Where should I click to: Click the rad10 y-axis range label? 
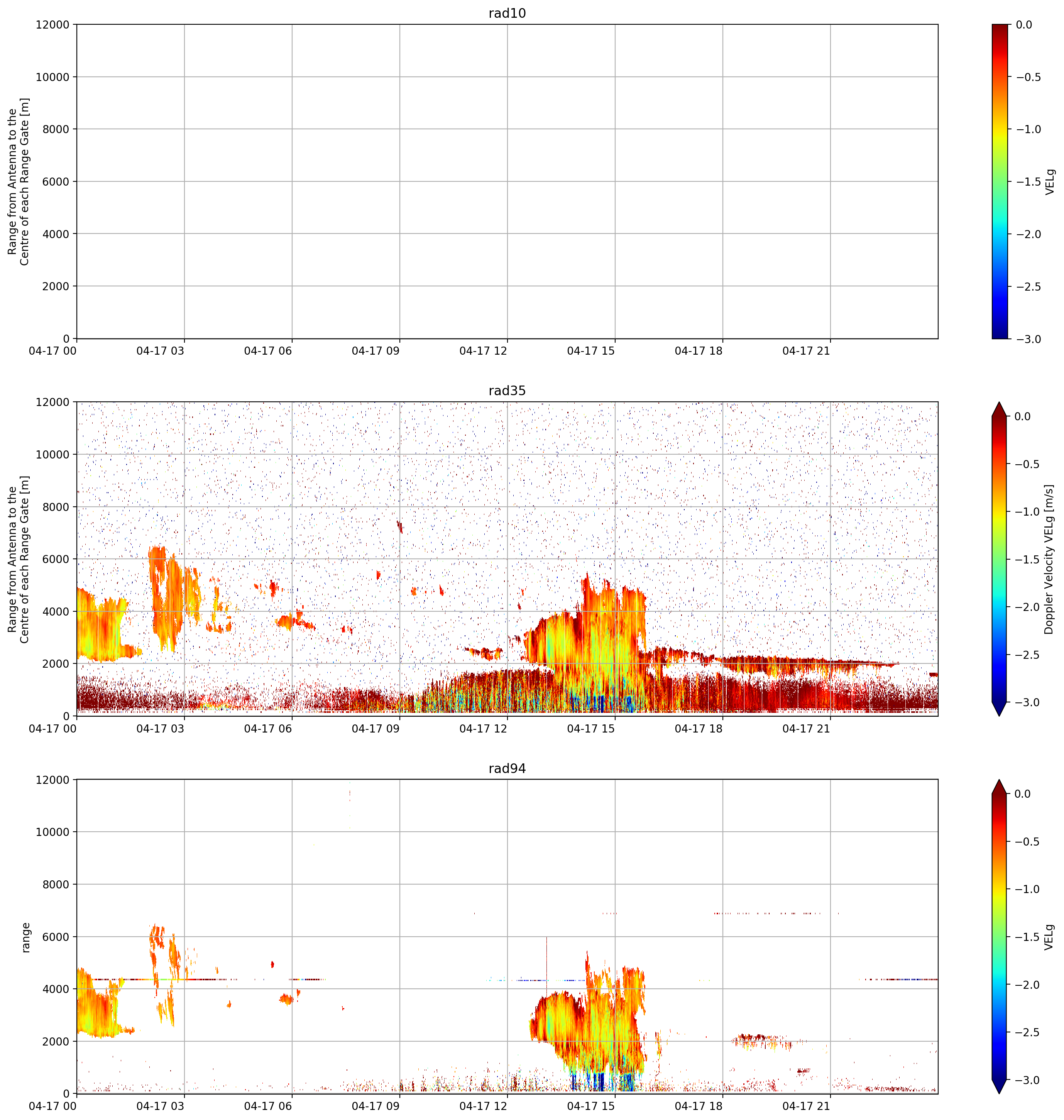pos(18,181)
